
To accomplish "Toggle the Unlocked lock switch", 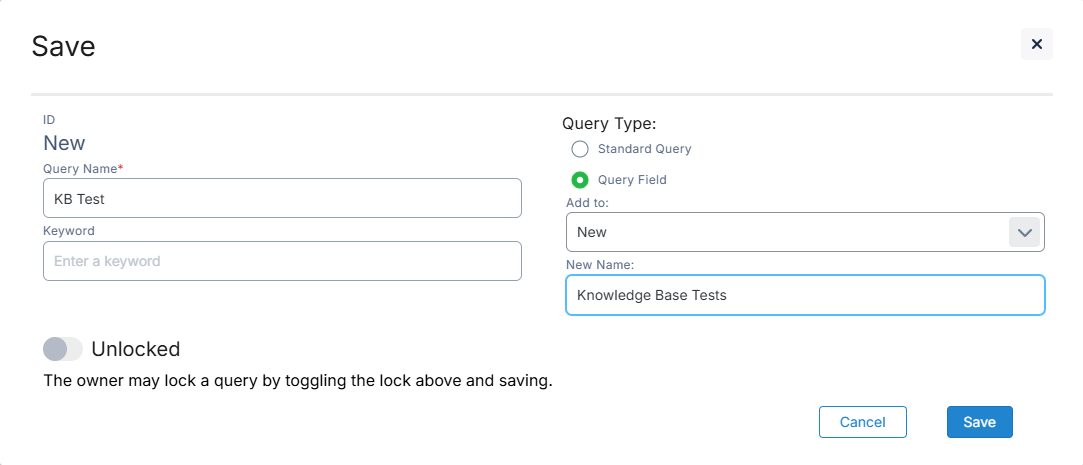I will coord(63,349).
